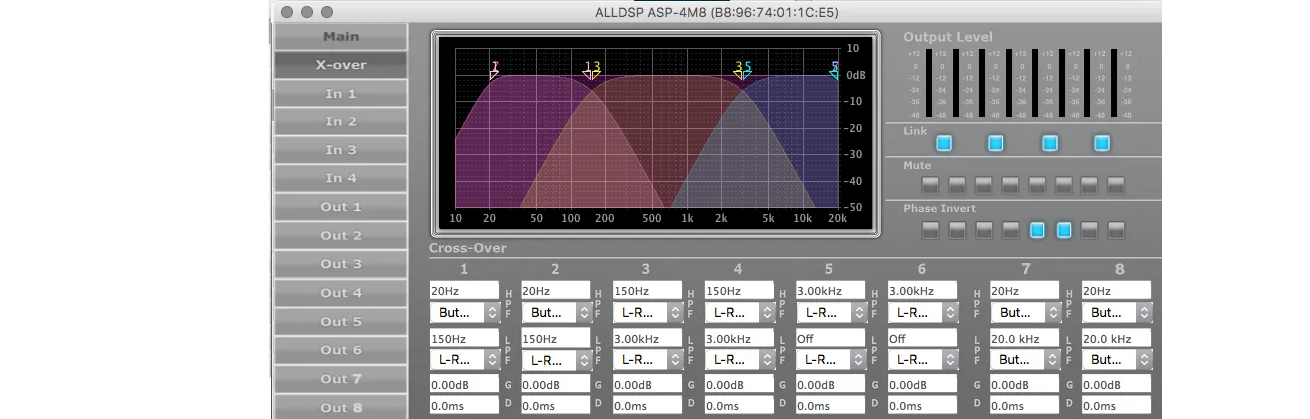The width and height of the screenshot is (1310, 419).
Task: Toggle the last Link button
Action: 1102,143
